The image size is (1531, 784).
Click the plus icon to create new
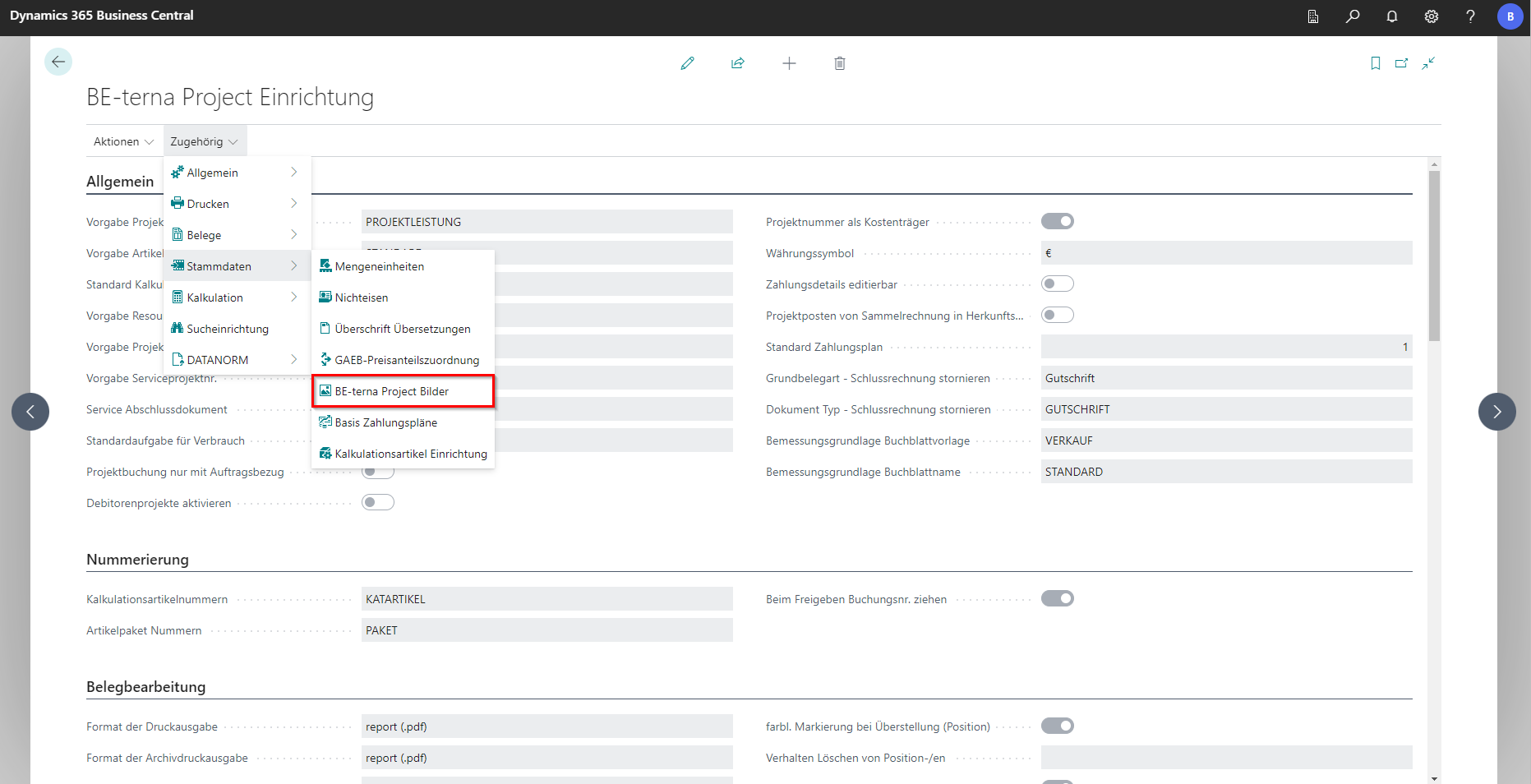click(789, 63)
